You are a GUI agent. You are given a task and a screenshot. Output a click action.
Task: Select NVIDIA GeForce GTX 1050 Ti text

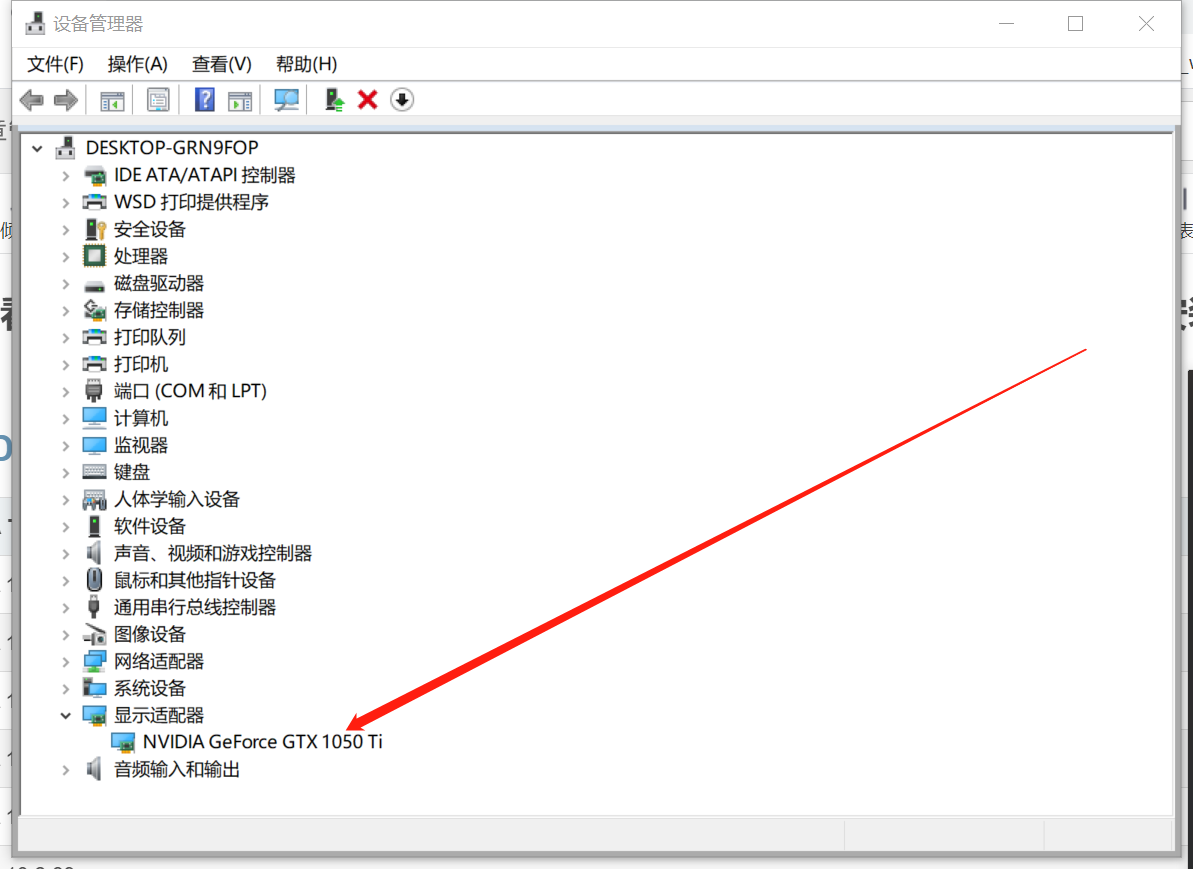(x=262, y=742)
